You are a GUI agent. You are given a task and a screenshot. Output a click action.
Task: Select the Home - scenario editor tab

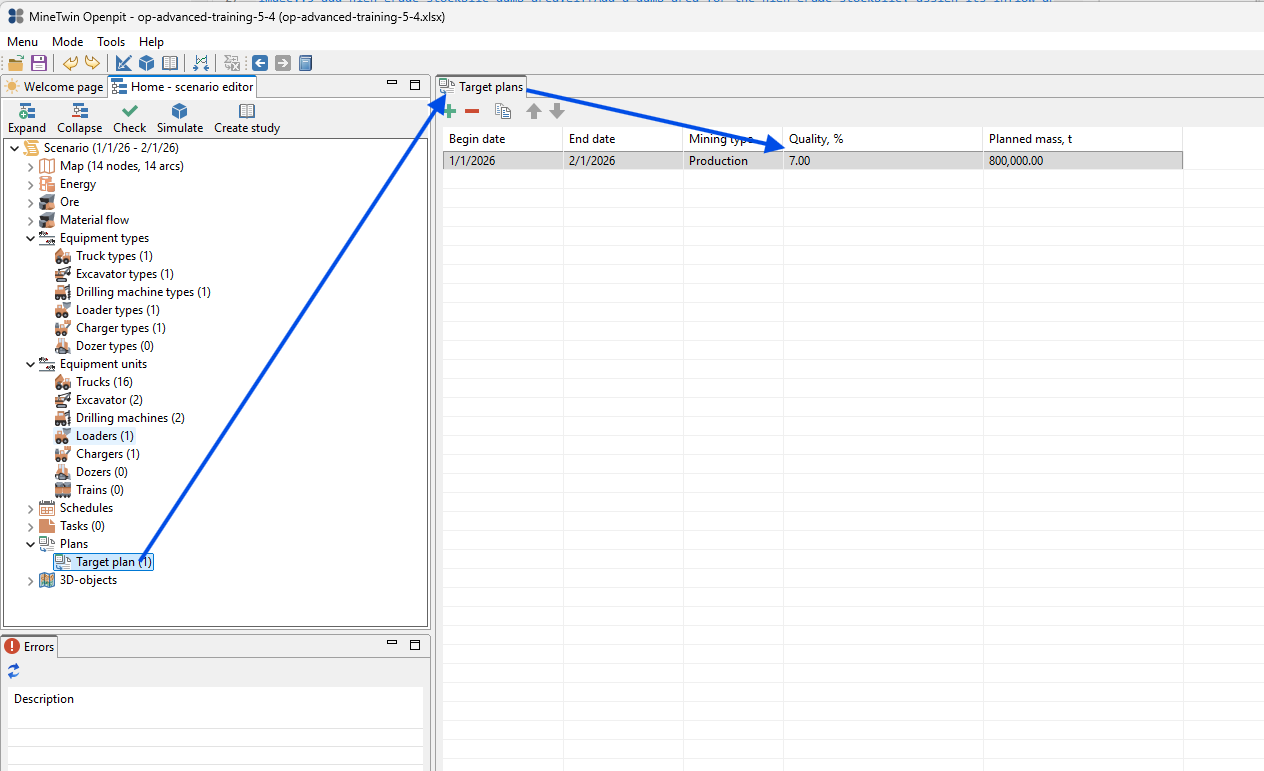(x=182, y=87)
